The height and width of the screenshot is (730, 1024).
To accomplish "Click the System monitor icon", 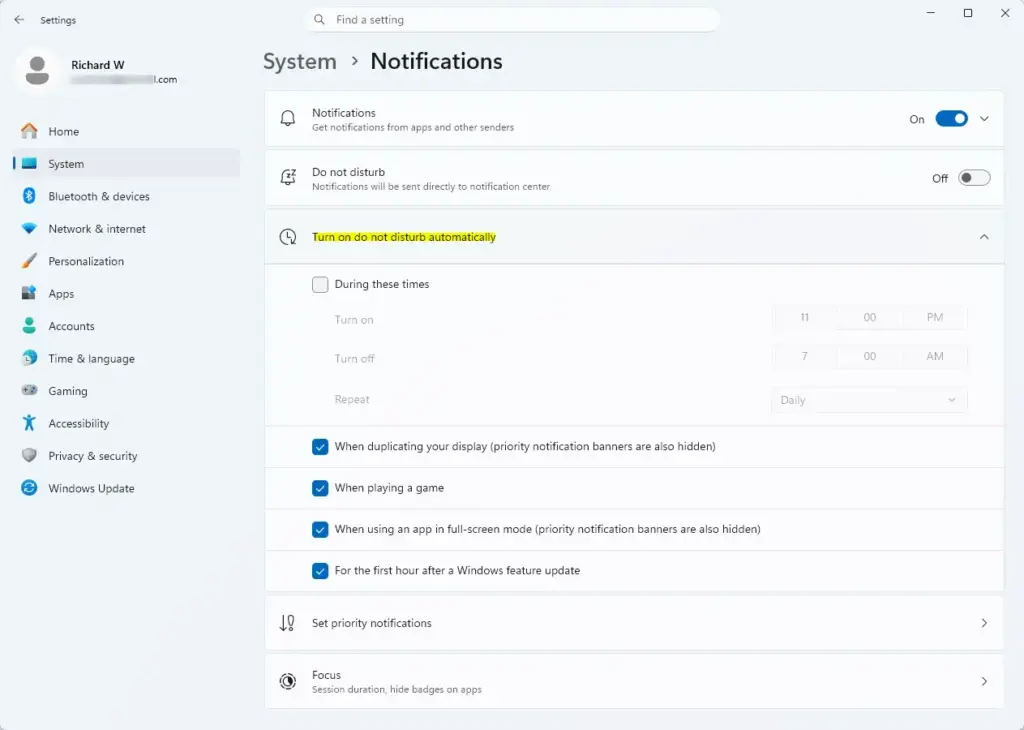I will click(29, 164).
